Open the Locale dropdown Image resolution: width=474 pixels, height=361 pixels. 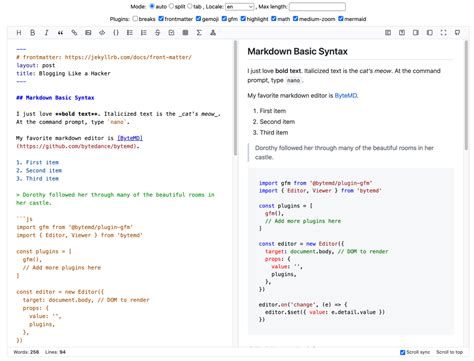(240, 7)
